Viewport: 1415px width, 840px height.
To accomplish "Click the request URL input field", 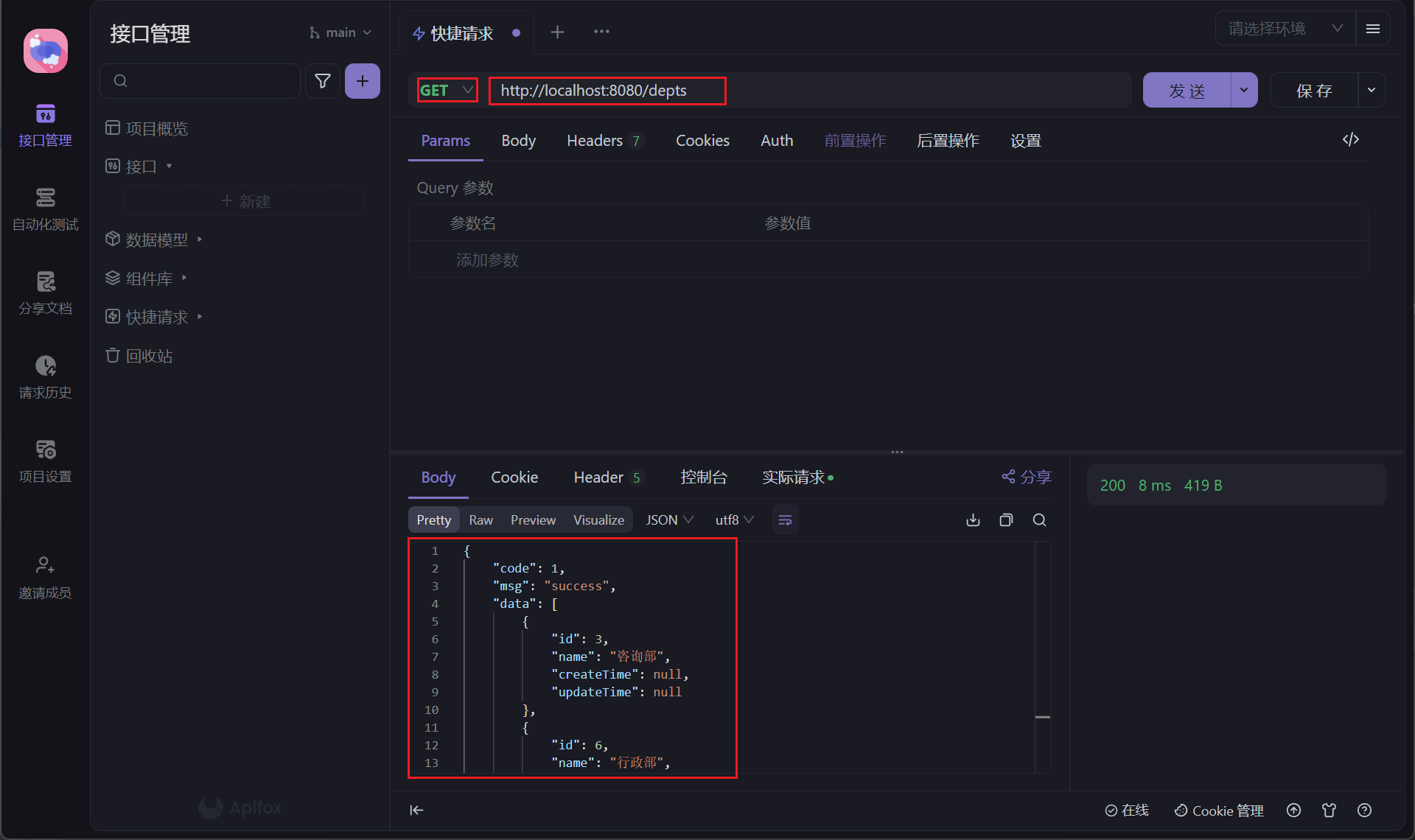I will click(811, 91).
